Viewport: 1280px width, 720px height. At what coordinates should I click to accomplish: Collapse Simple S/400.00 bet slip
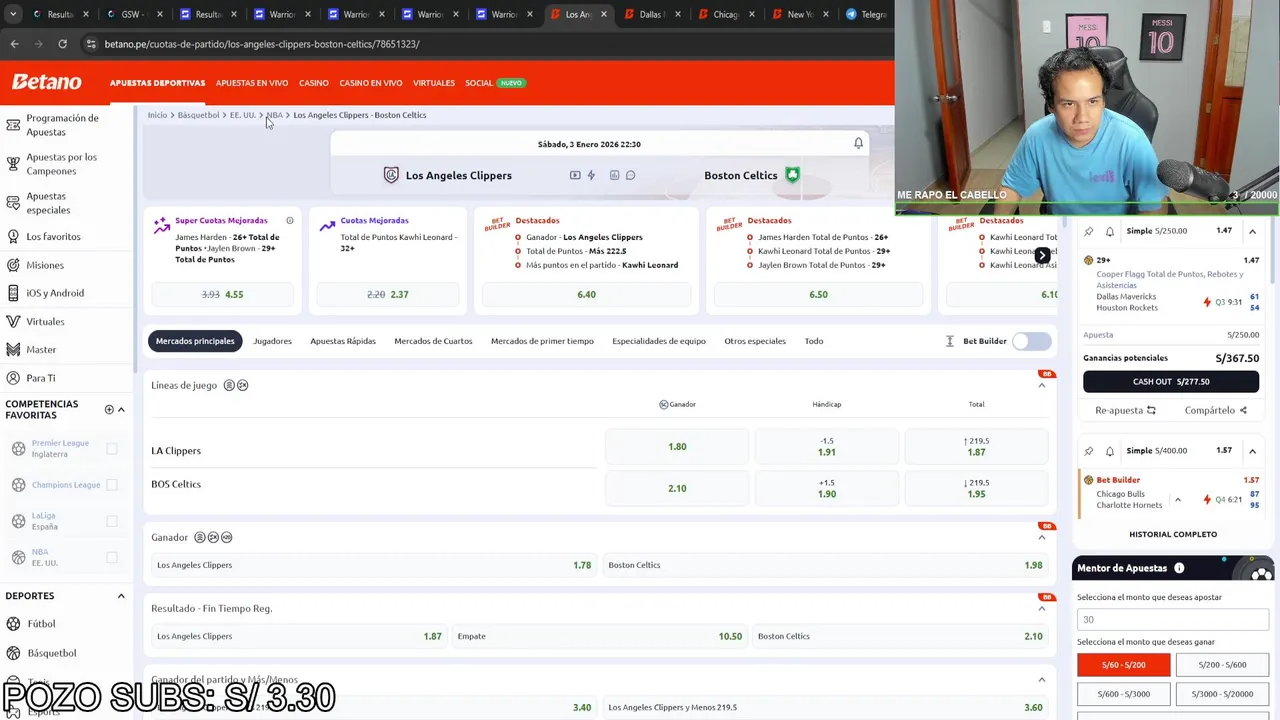(x=1252, y=451)
